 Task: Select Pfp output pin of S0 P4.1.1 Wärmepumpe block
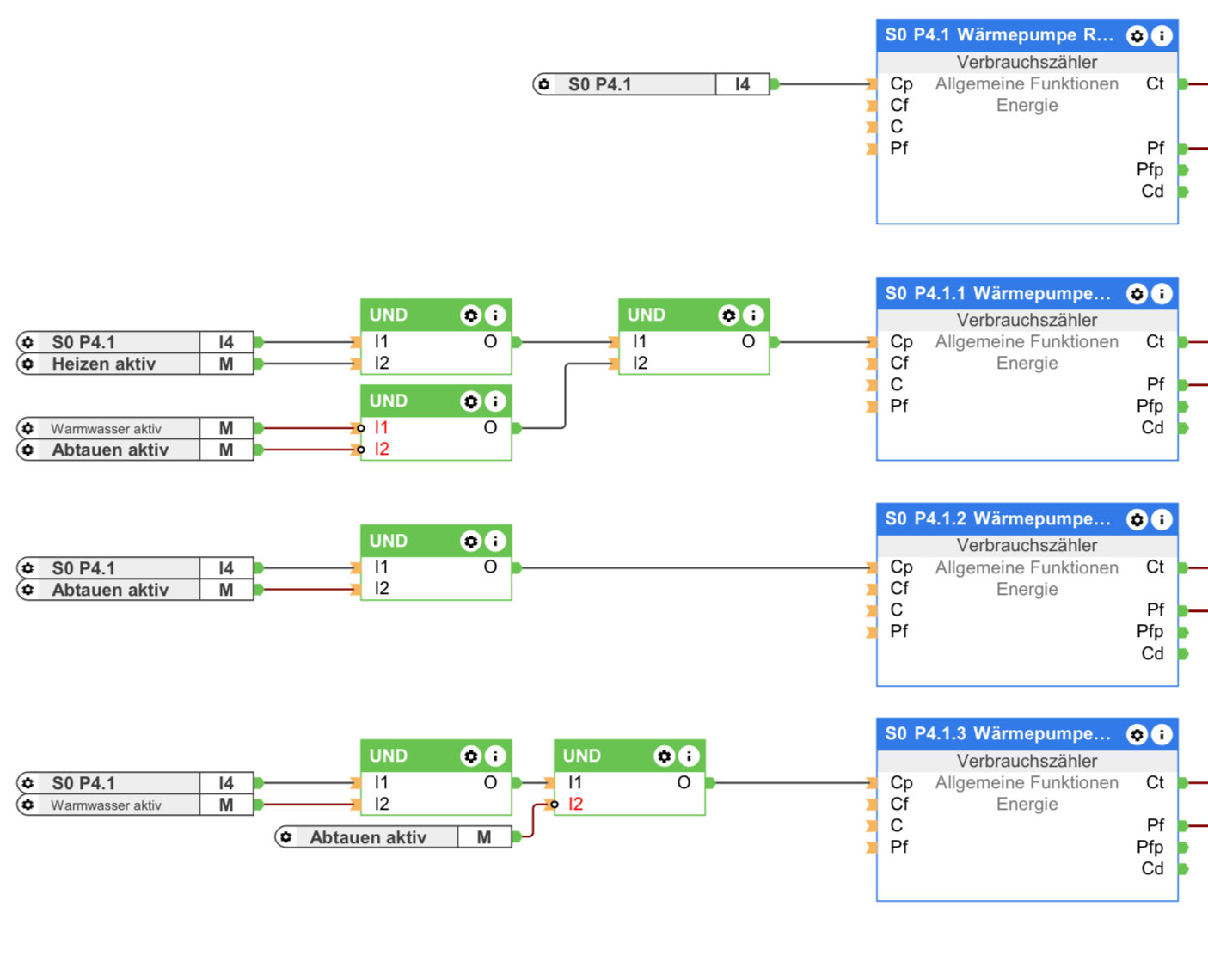(1183, 407)
